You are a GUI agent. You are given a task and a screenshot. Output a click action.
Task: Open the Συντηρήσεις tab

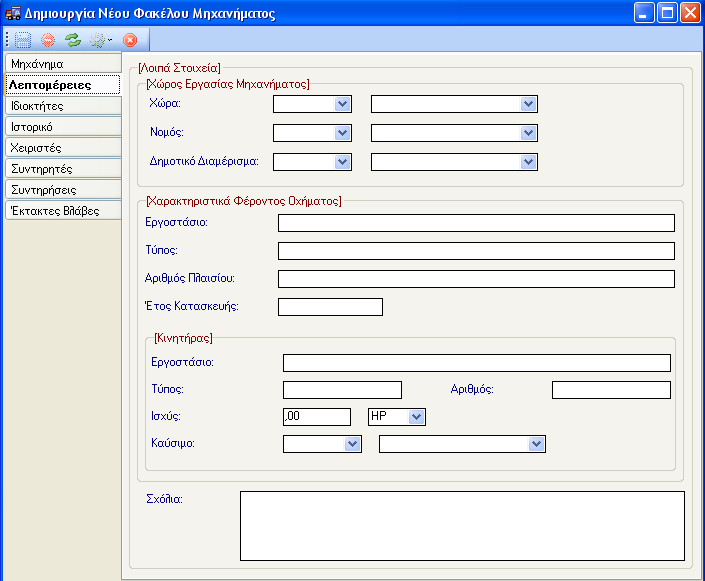pyautogui.click(x=63, y=190)
